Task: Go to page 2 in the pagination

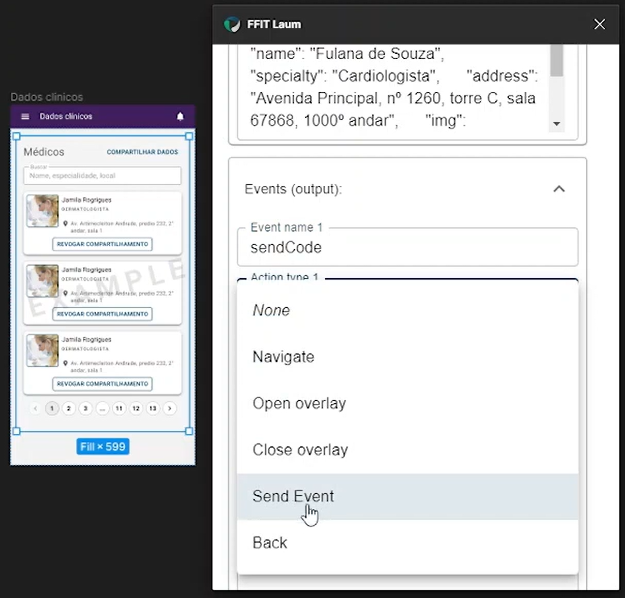Action: pyautogui.click(x=69, y=408)
